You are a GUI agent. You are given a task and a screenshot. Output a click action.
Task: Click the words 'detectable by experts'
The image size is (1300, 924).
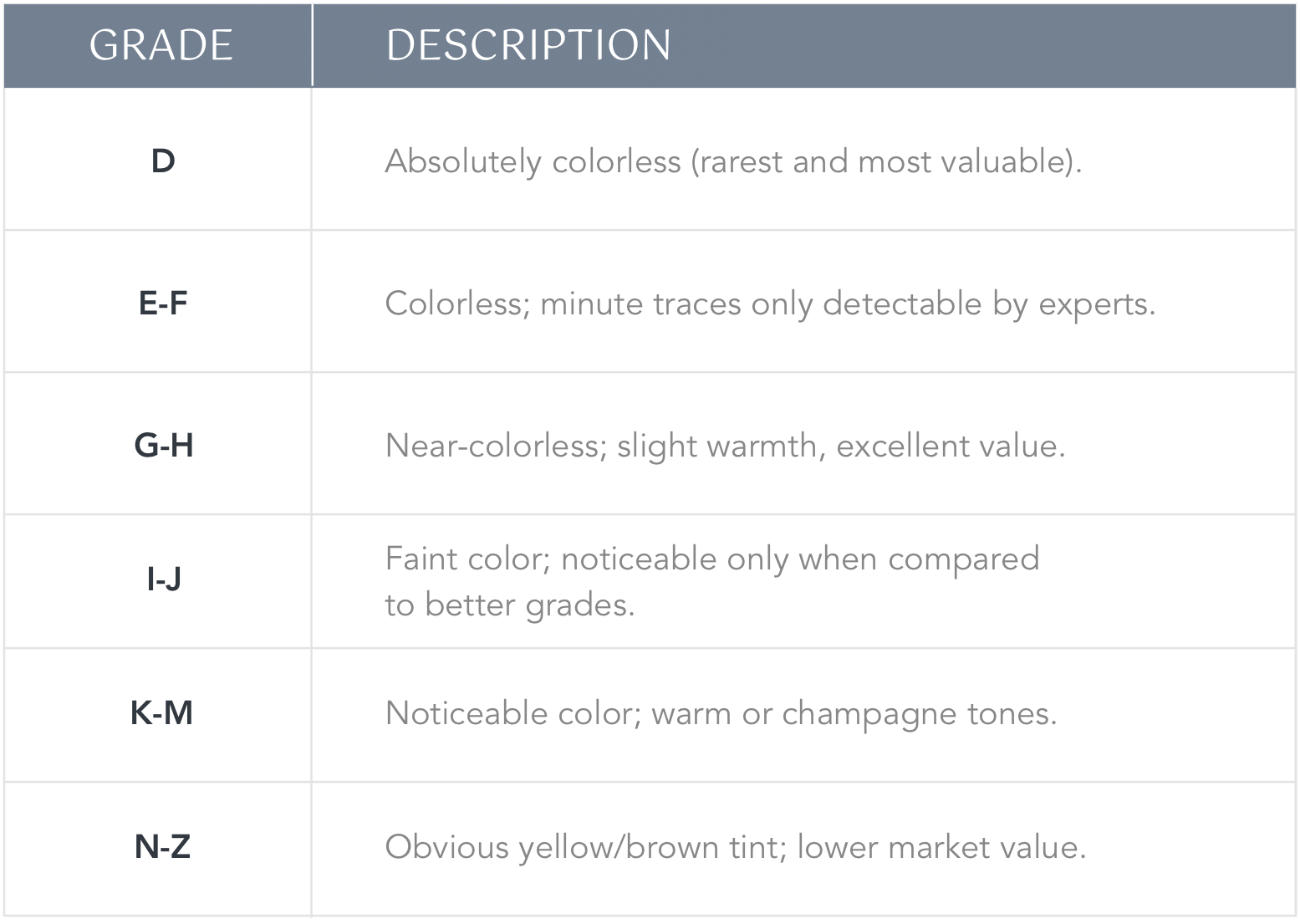pos(988,304)
